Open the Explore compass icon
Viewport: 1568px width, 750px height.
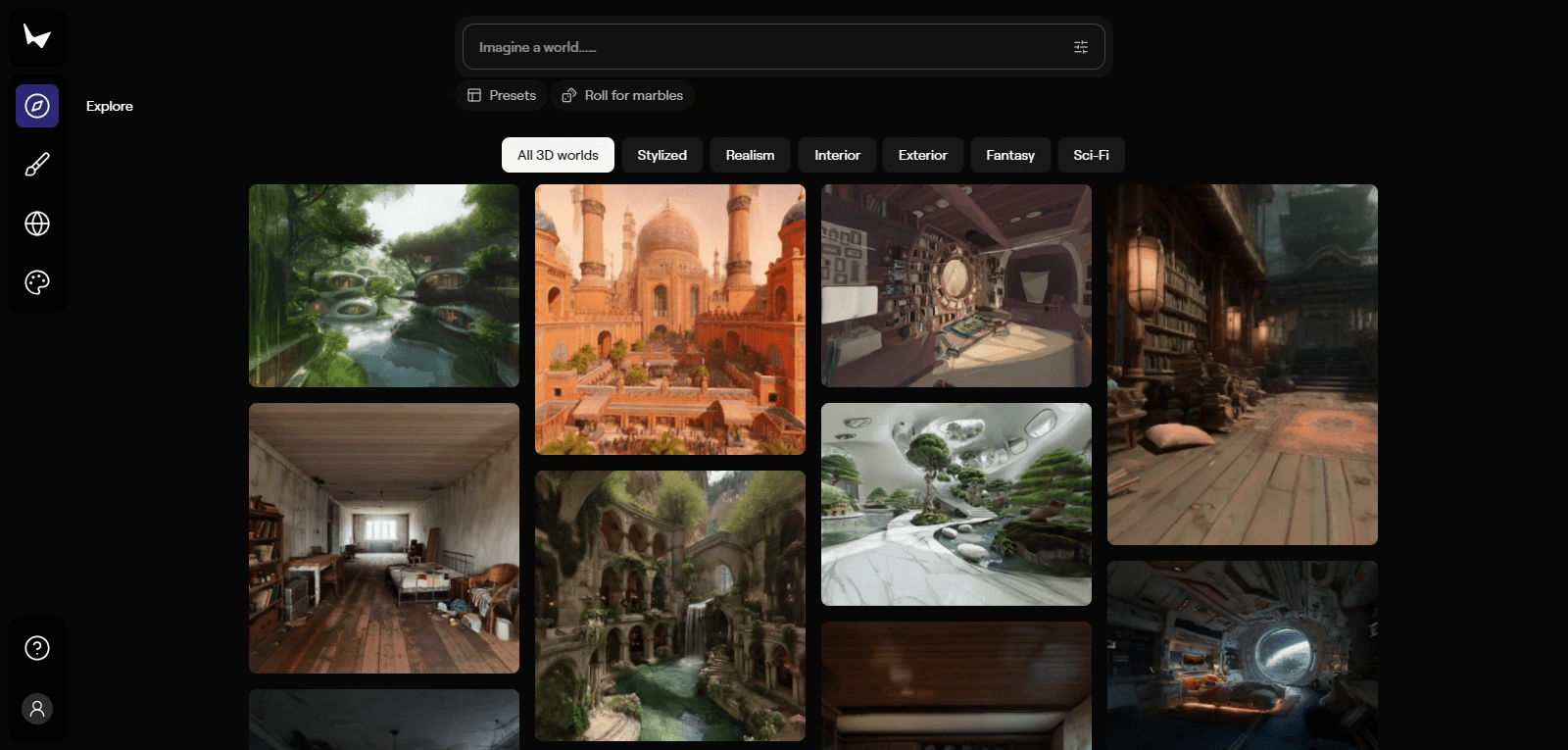[x=37, y=106]
